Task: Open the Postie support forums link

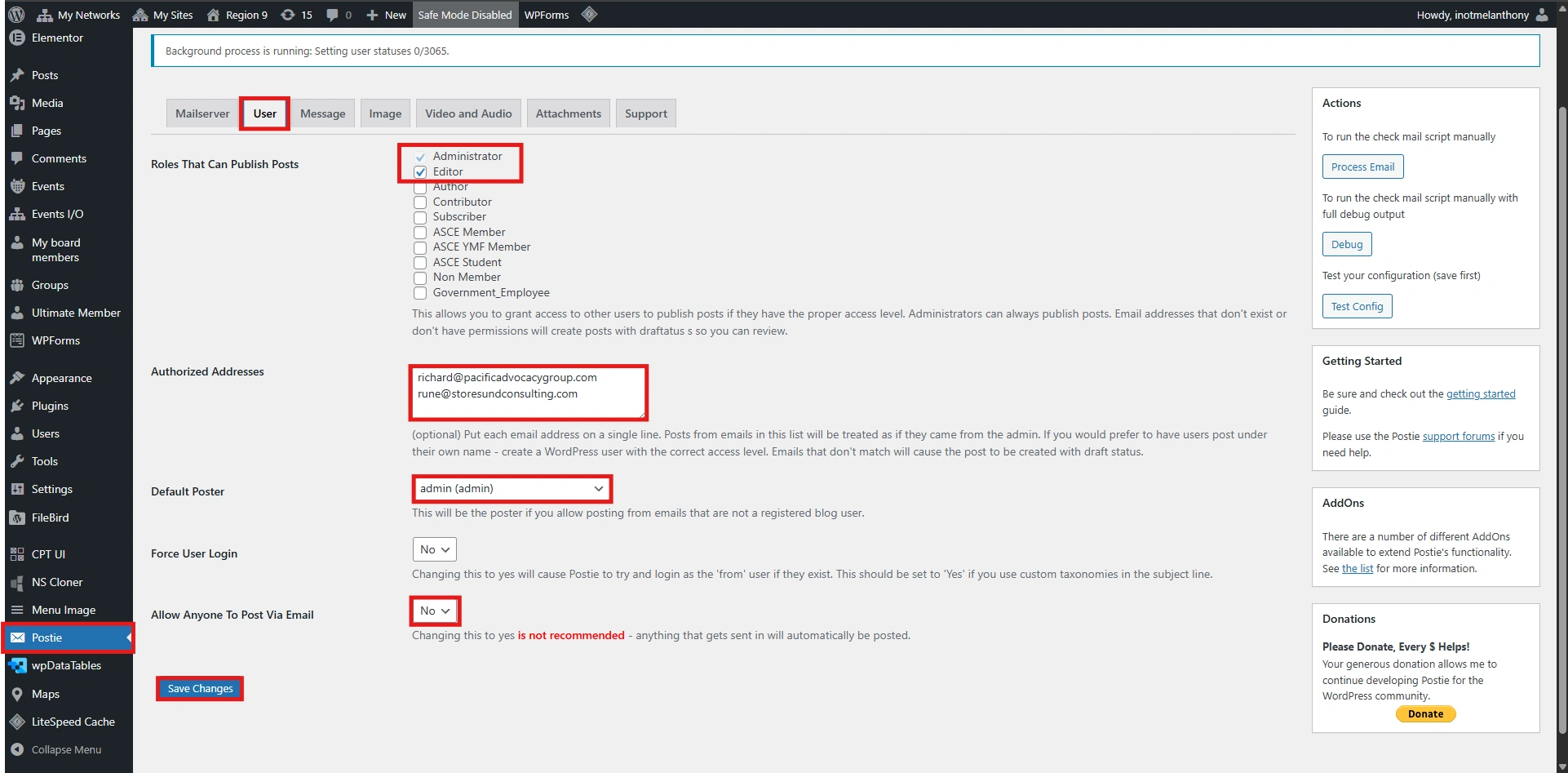Action: tap(1459, 437)
